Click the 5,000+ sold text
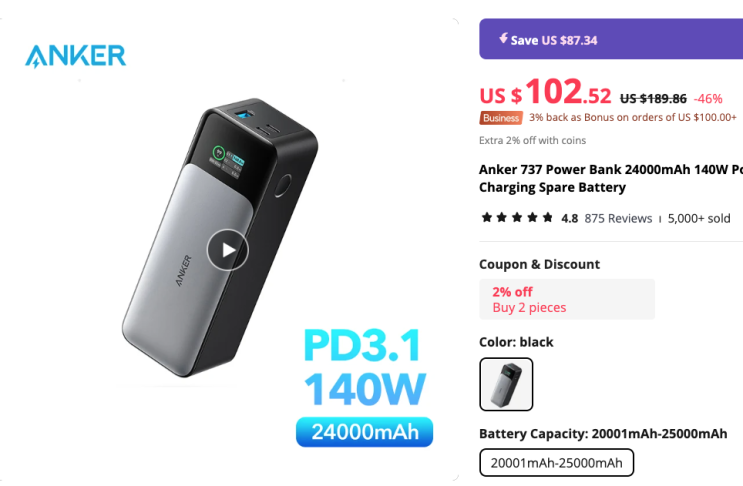 click(x=699, y=218)
